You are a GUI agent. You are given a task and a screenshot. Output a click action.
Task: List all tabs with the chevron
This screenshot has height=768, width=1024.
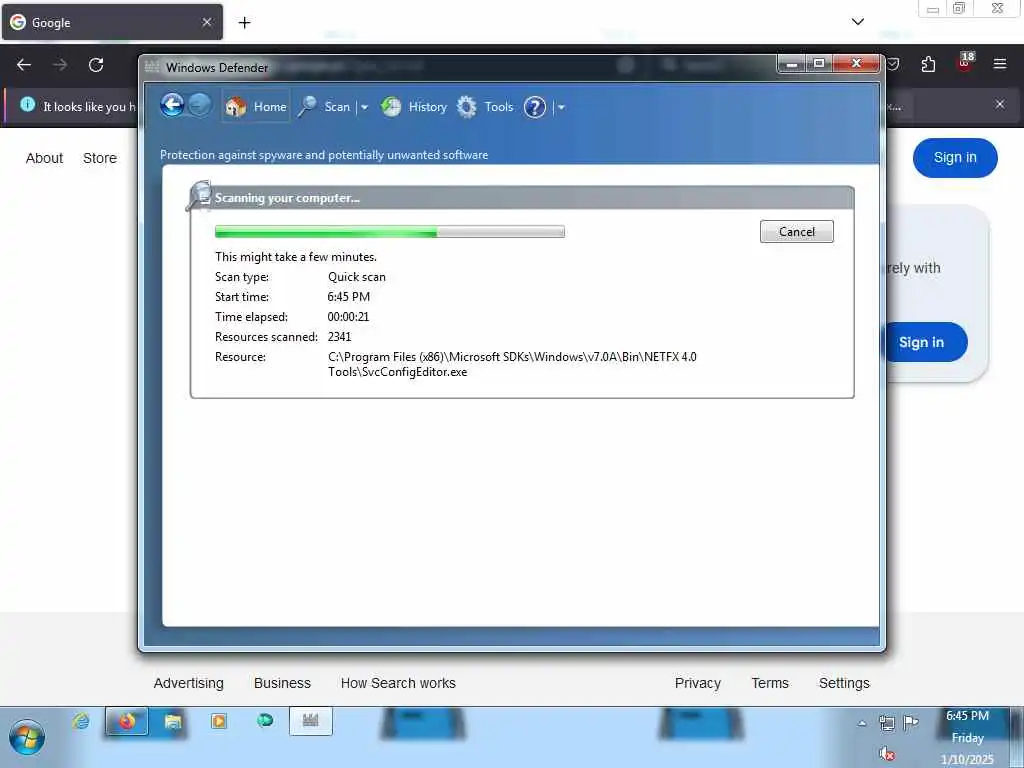[x=858, y=22]
